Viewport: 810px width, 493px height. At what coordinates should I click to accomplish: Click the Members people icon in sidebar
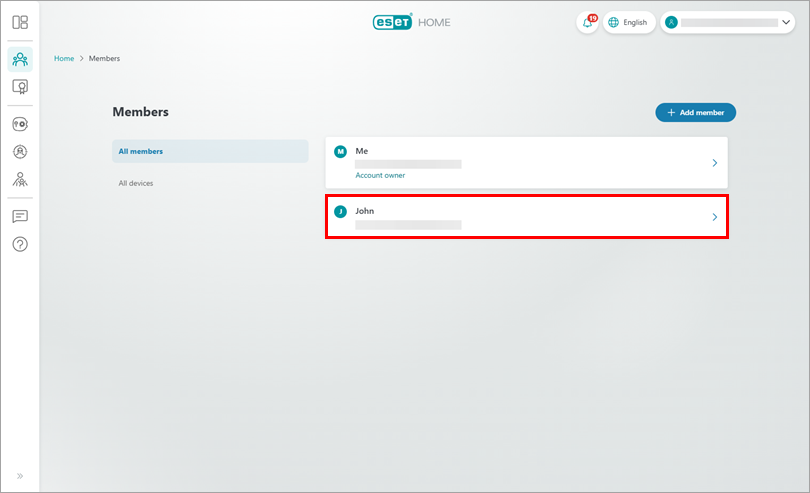coord(20,59)
